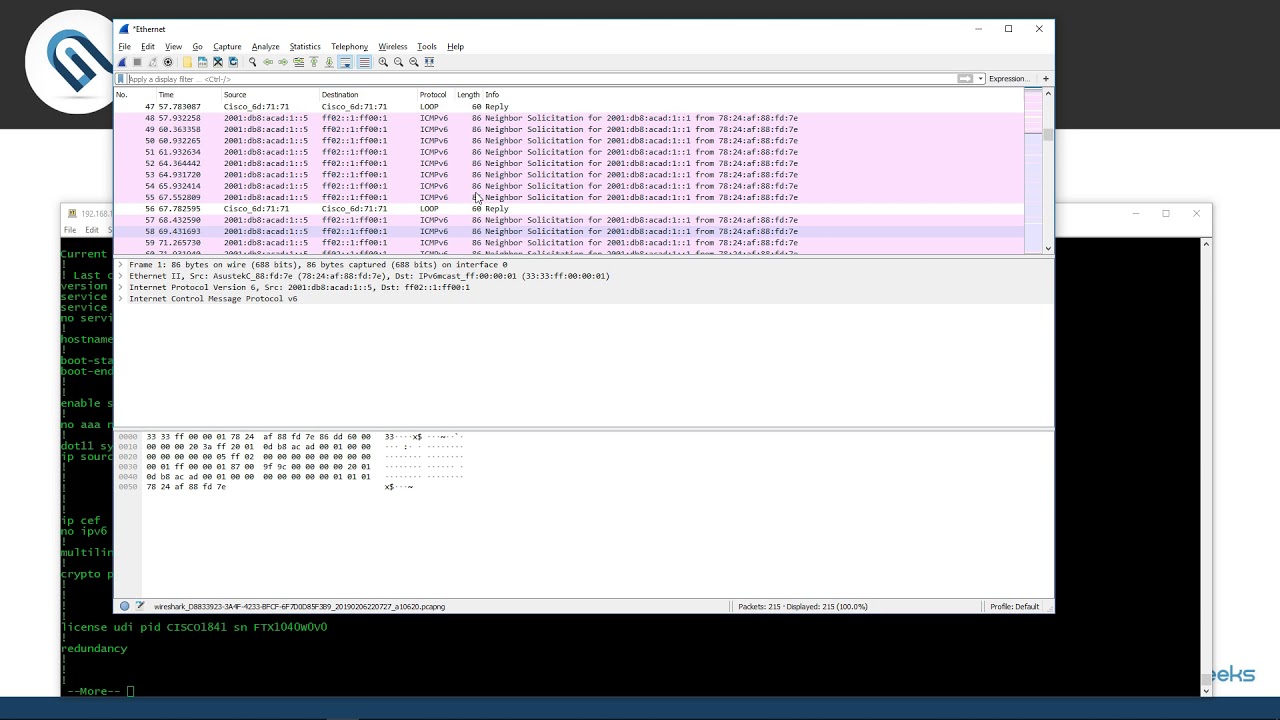Open the Wireless menu

coord(392,47)
